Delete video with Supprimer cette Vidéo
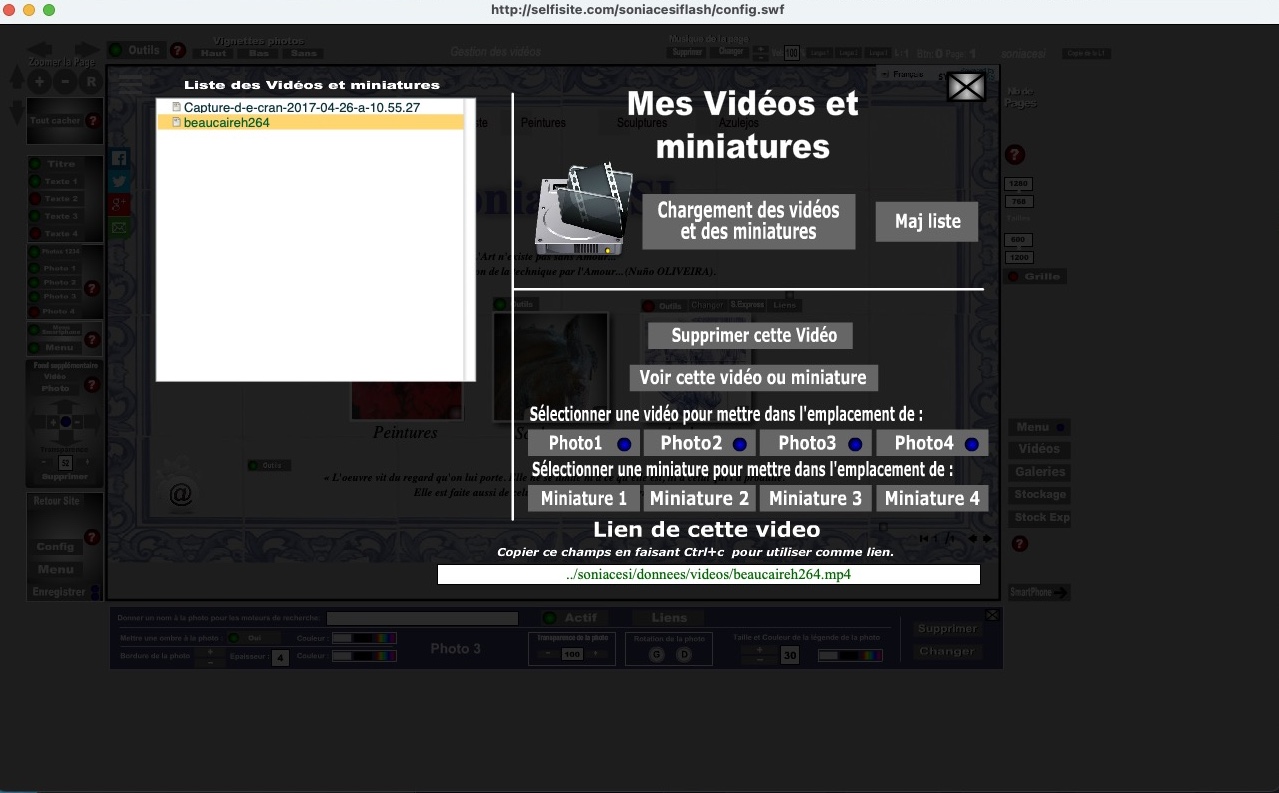Image resolution: width=1279 pixels, height=793 pixels. tap(750, 335)
